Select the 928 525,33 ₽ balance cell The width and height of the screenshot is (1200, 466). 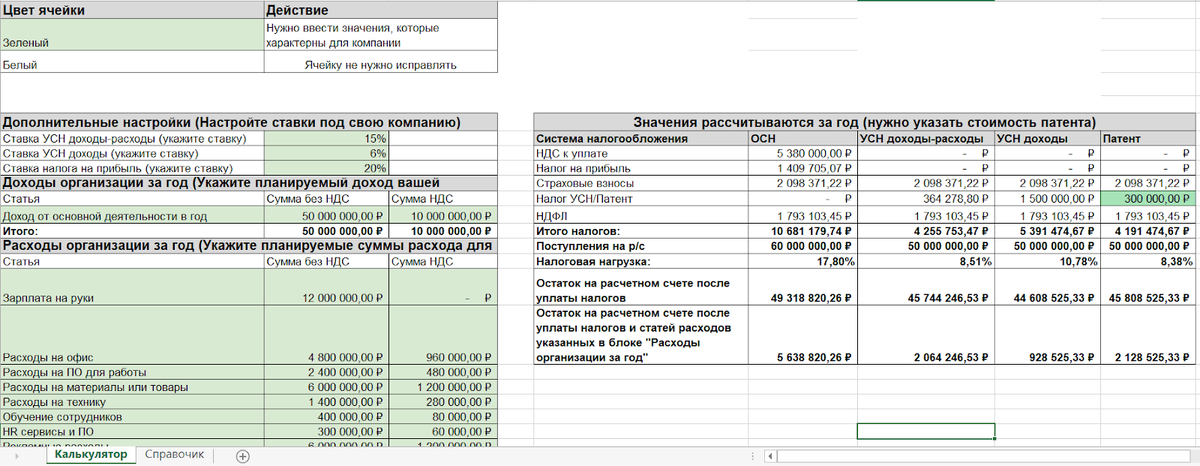(1047, 337)
